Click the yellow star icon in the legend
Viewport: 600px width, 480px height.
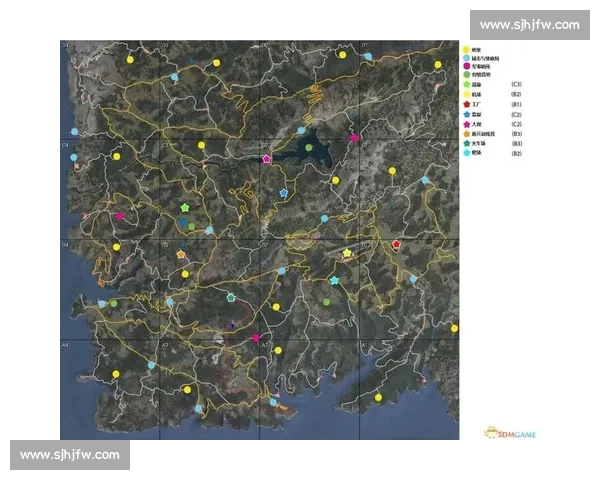point(466,94)
